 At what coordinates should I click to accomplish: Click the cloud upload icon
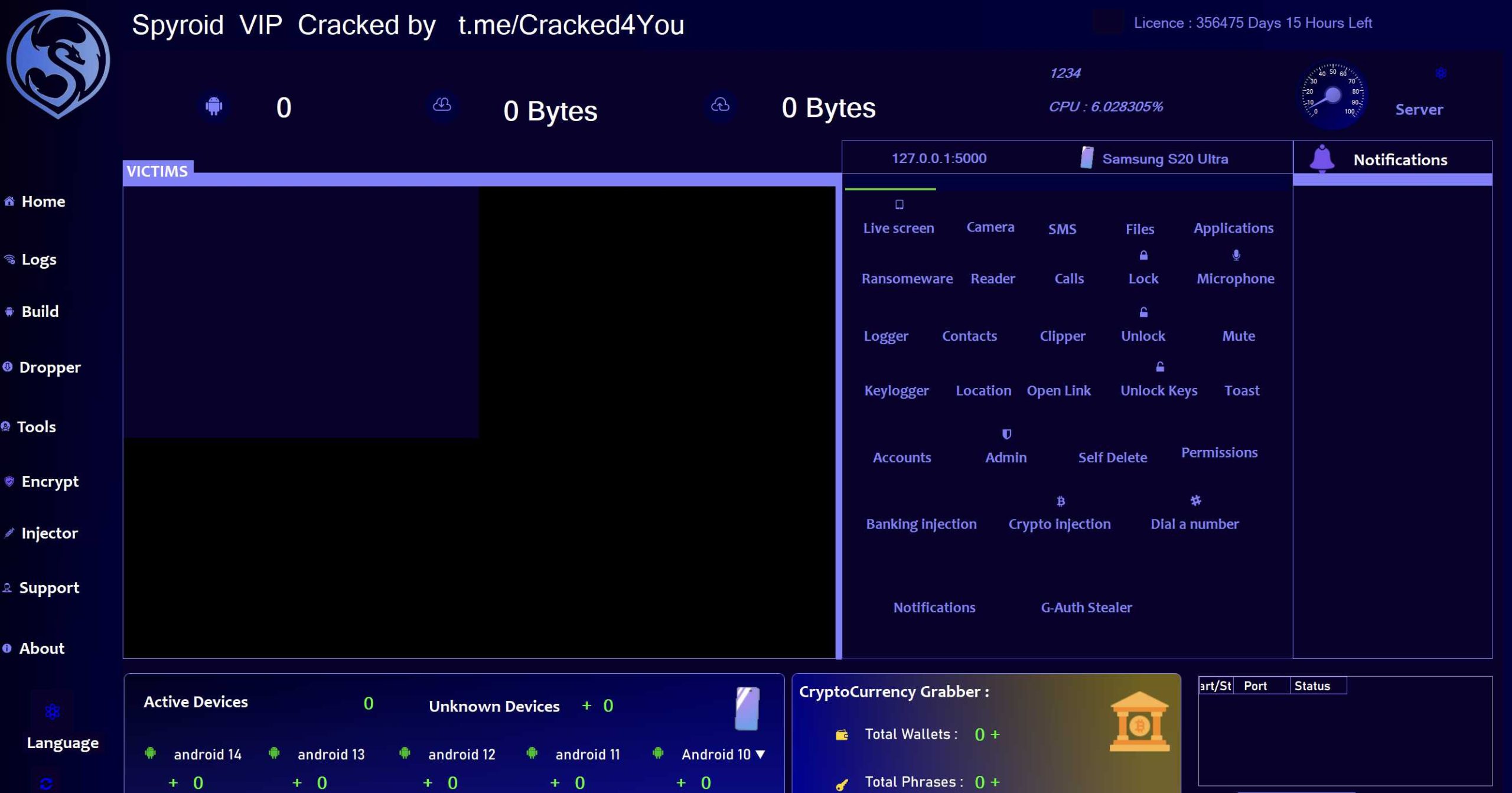(720, 105)
